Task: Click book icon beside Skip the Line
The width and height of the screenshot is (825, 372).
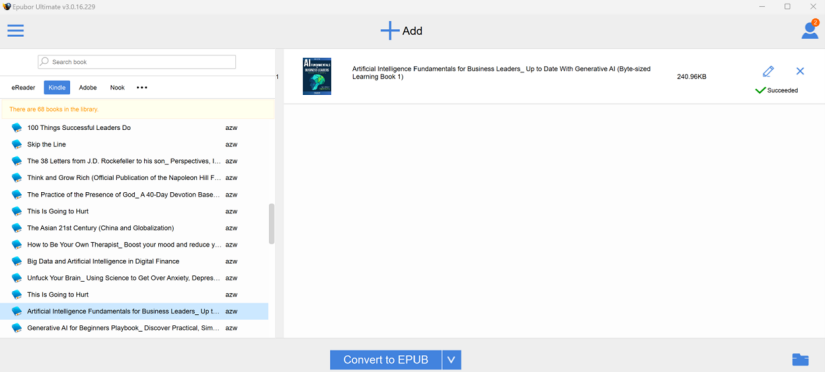Action: pyautogui.click(x=17, y=144)
